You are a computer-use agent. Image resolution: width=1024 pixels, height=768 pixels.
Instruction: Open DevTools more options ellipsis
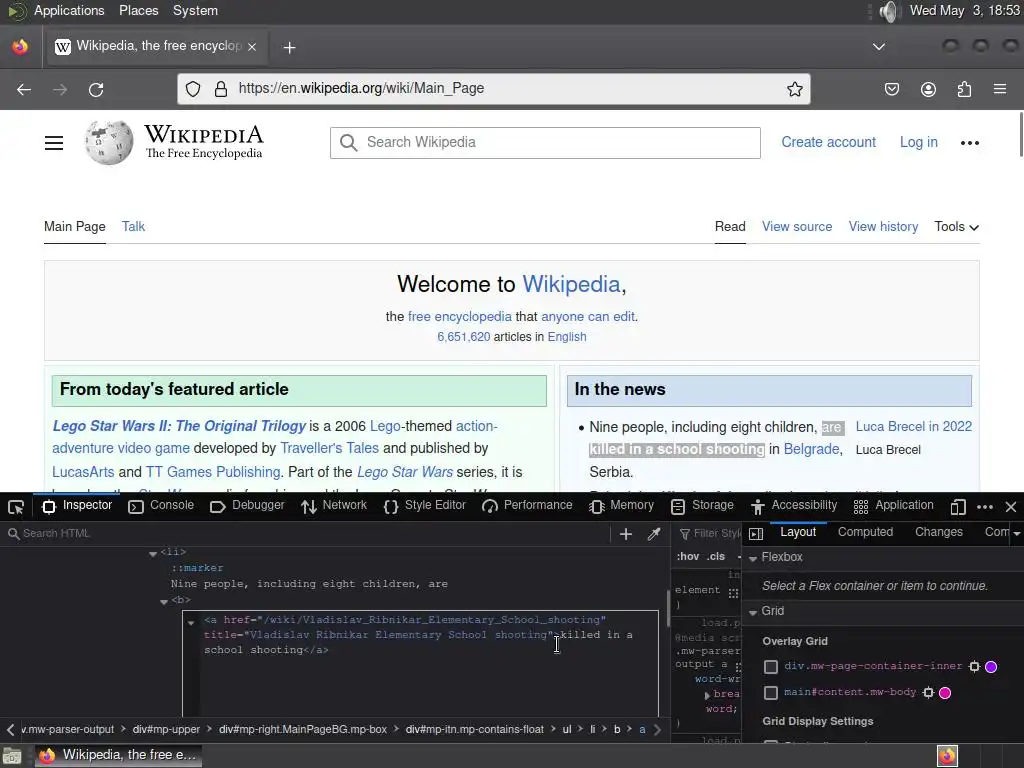(x=985, y=507)
